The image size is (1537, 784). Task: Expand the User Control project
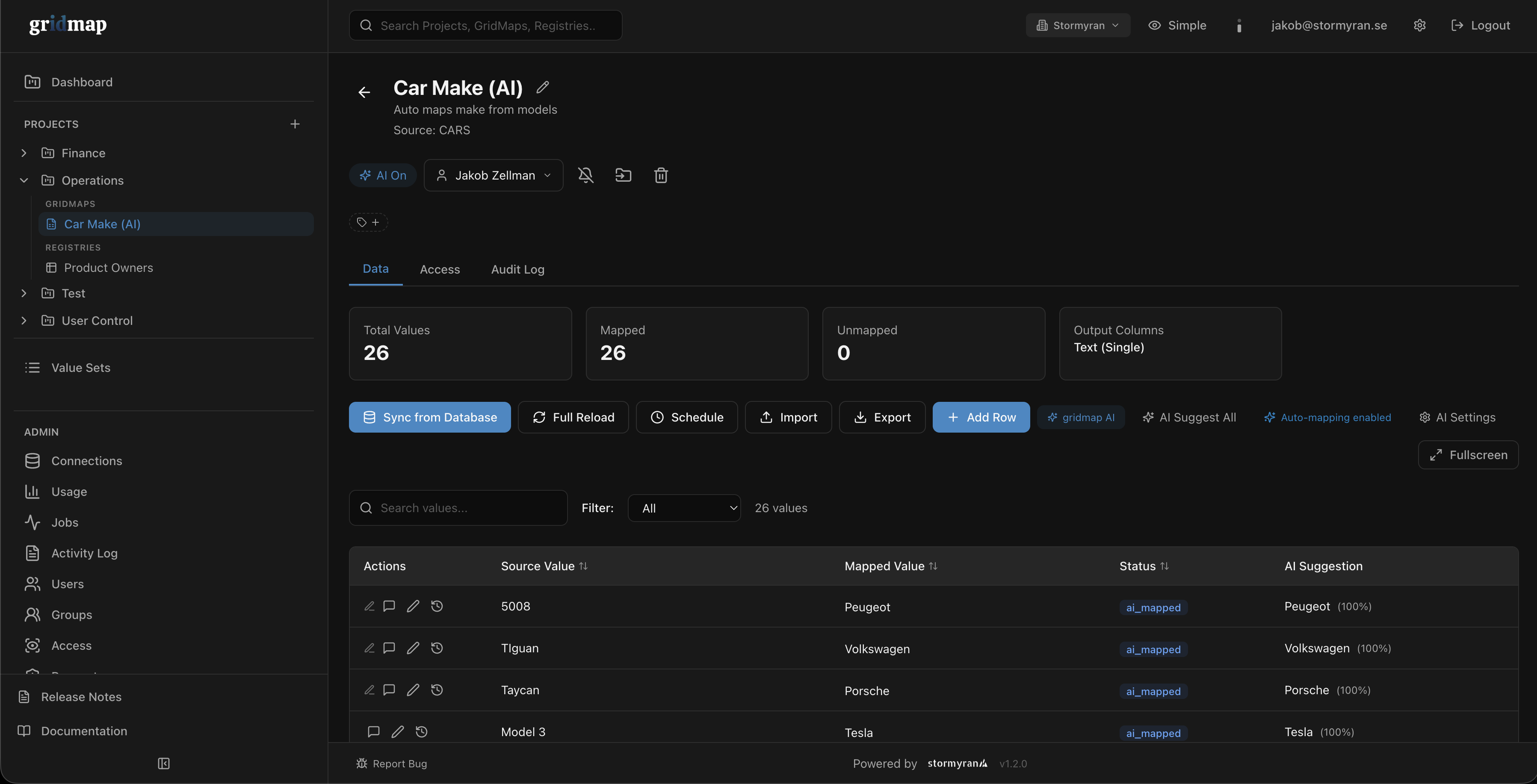pos(24,321)
